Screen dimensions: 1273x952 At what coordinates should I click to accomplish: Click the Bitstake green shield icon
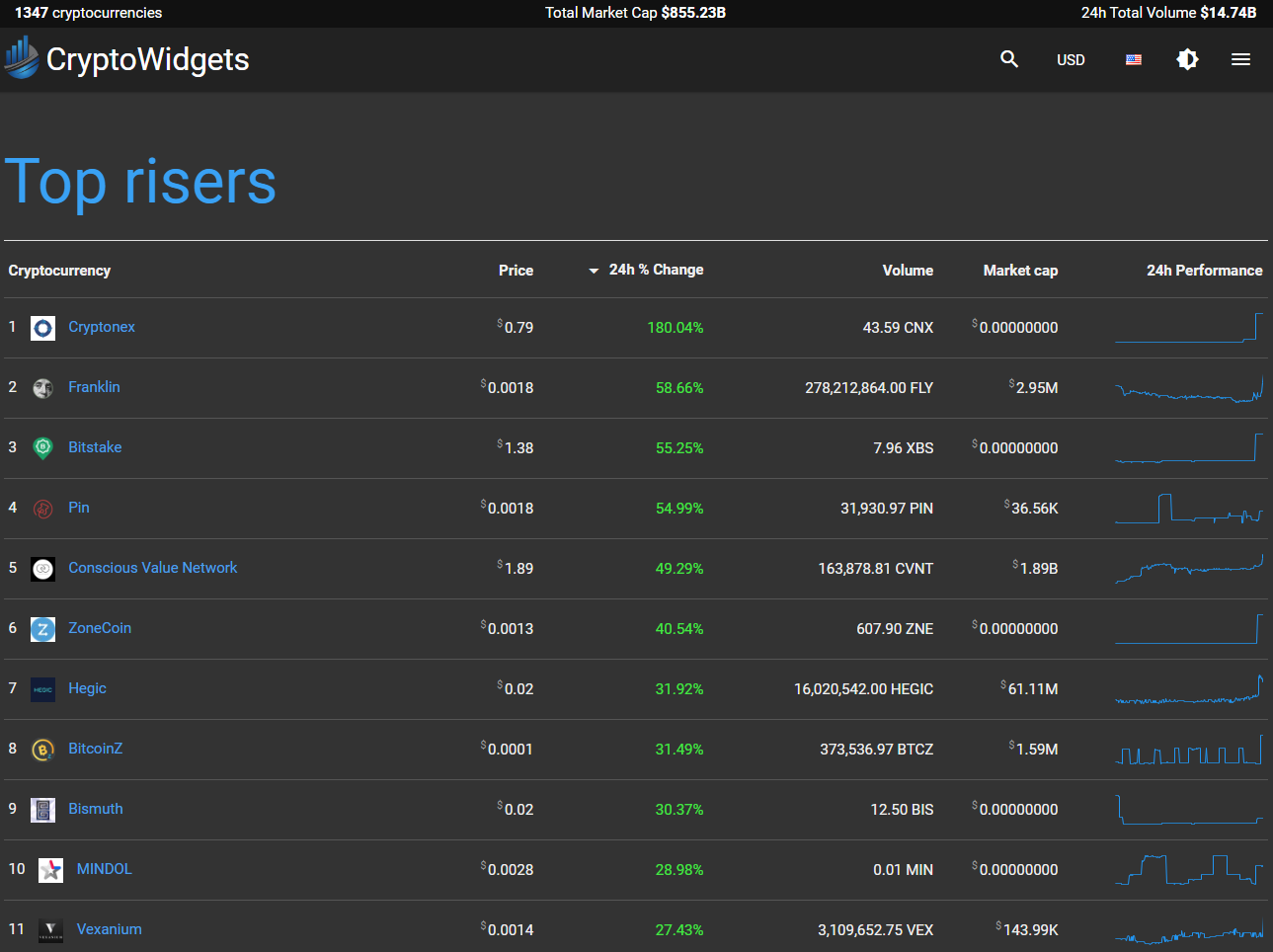pyautogui.click(x=42, y=448)
